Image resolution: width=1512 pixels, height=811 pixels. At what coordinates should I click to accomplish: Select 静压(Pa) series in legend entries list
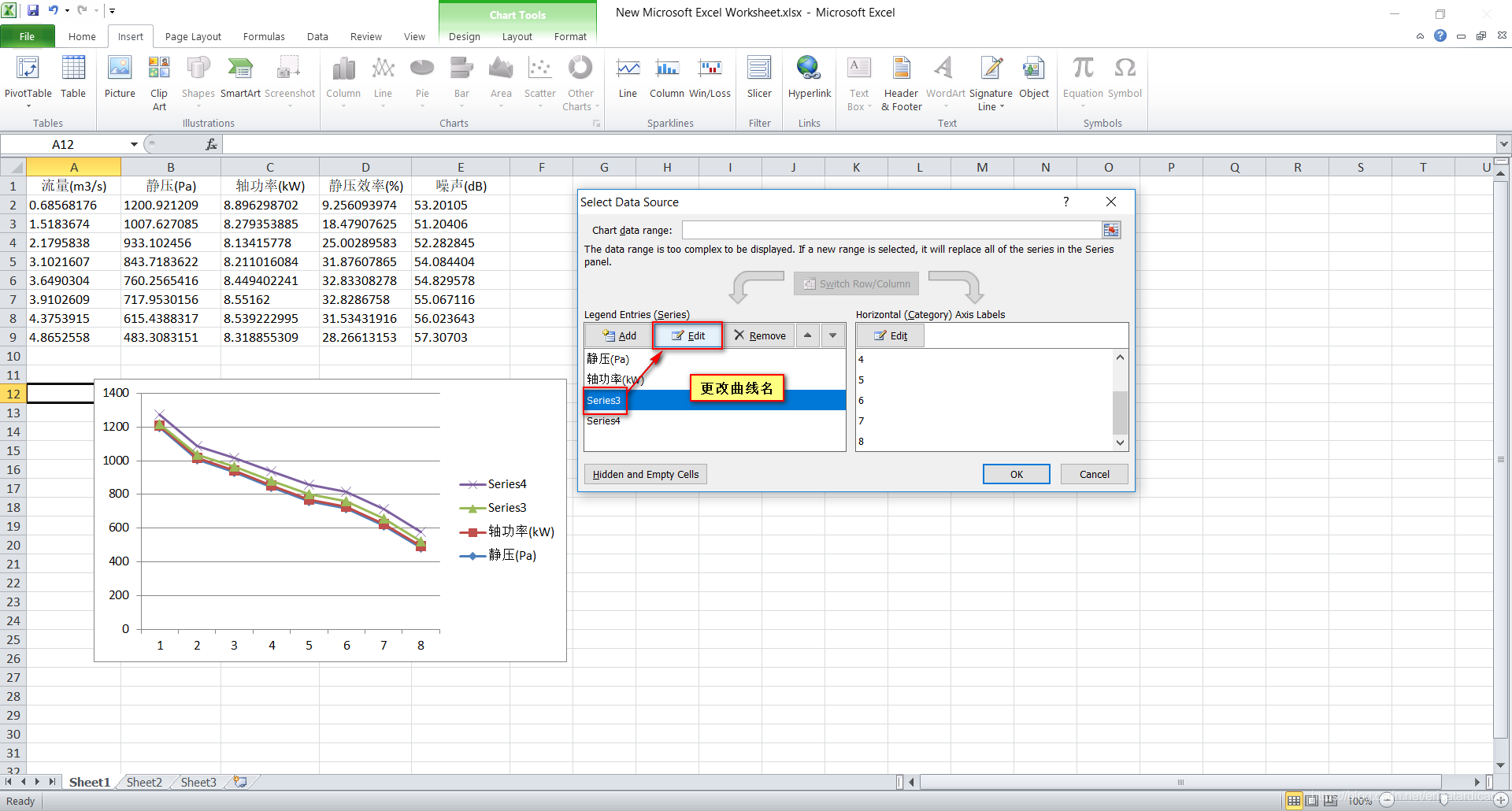pos(714,359)
